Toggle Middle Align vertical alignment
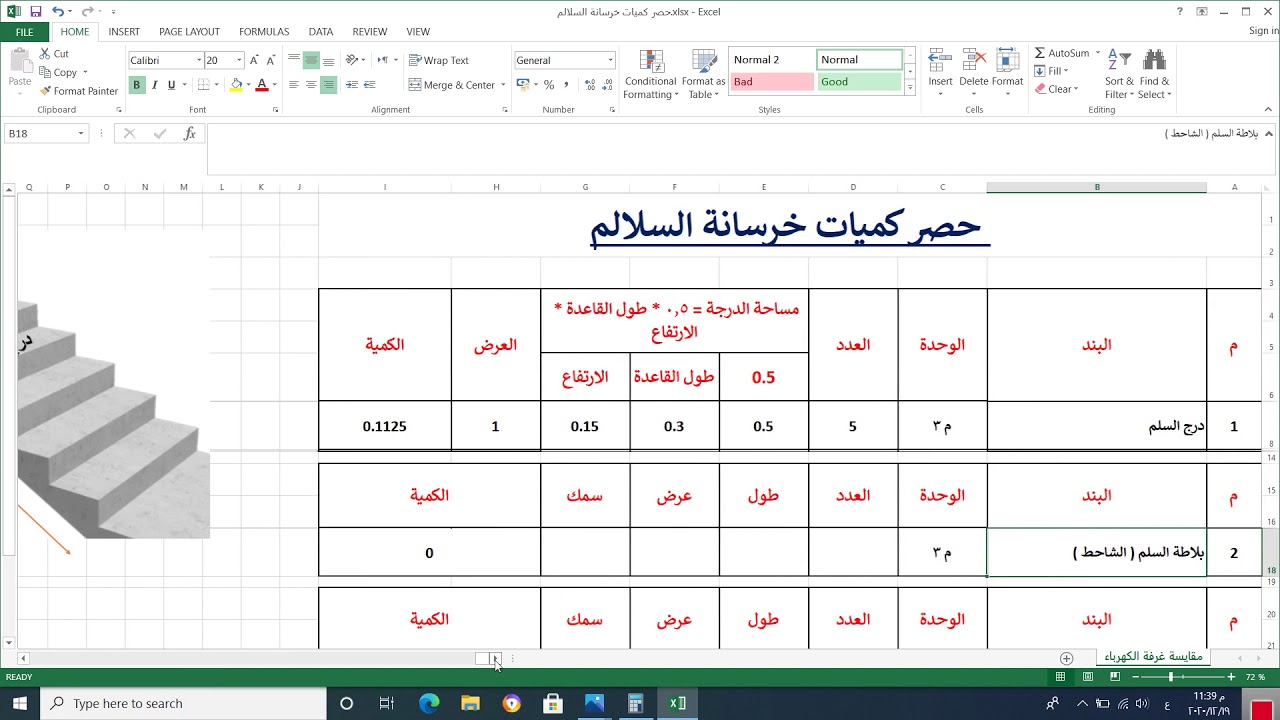Screen dimensions: 1280x720 (311, 60)
